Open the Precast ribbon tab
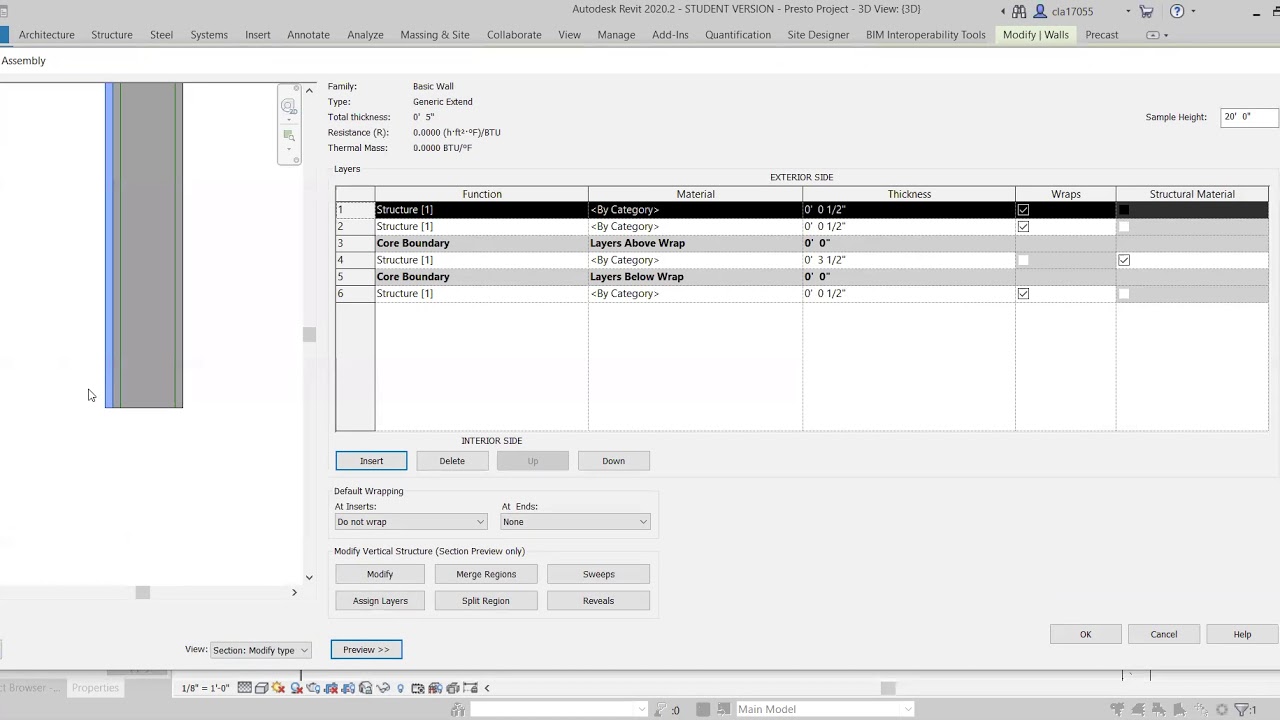Image resolution: width=1280 pixels, height=720 pixels. [x=1102, y=35]
